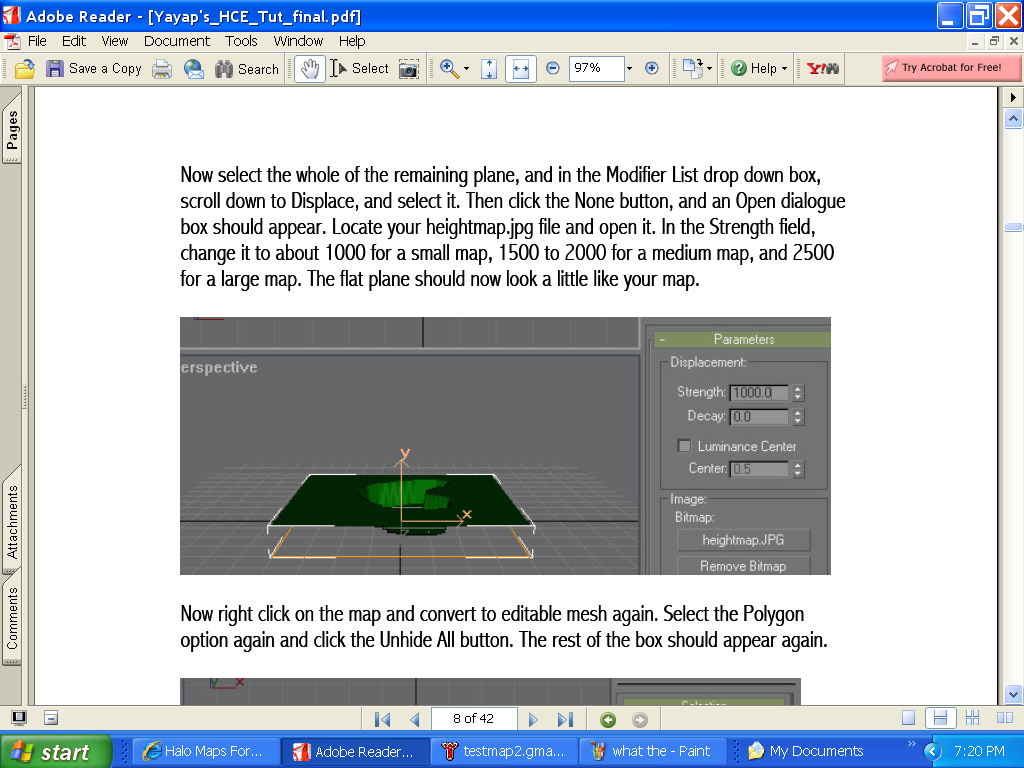Click the Print icon in toolbar
1024x768 pixels.
pyautogui.click(x=162, y=69)
